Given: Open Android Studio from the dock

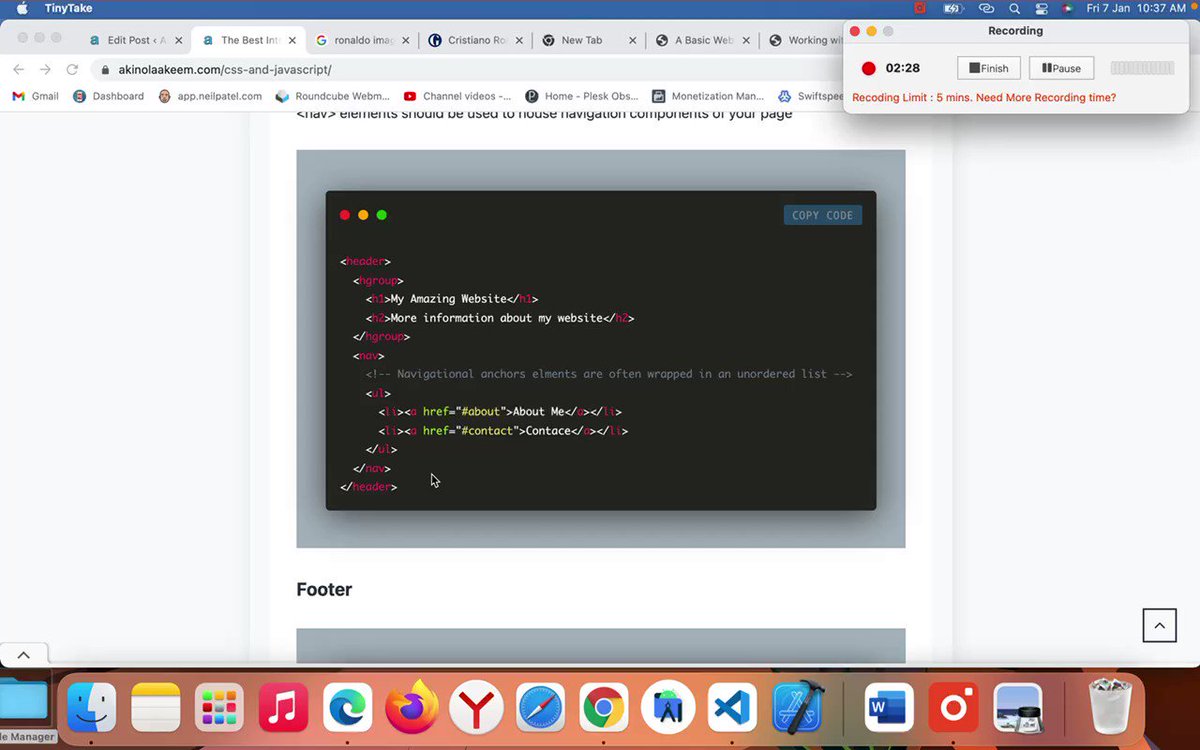Looking at the screenshot, I should pyautogui.click(x=668, y=708).
